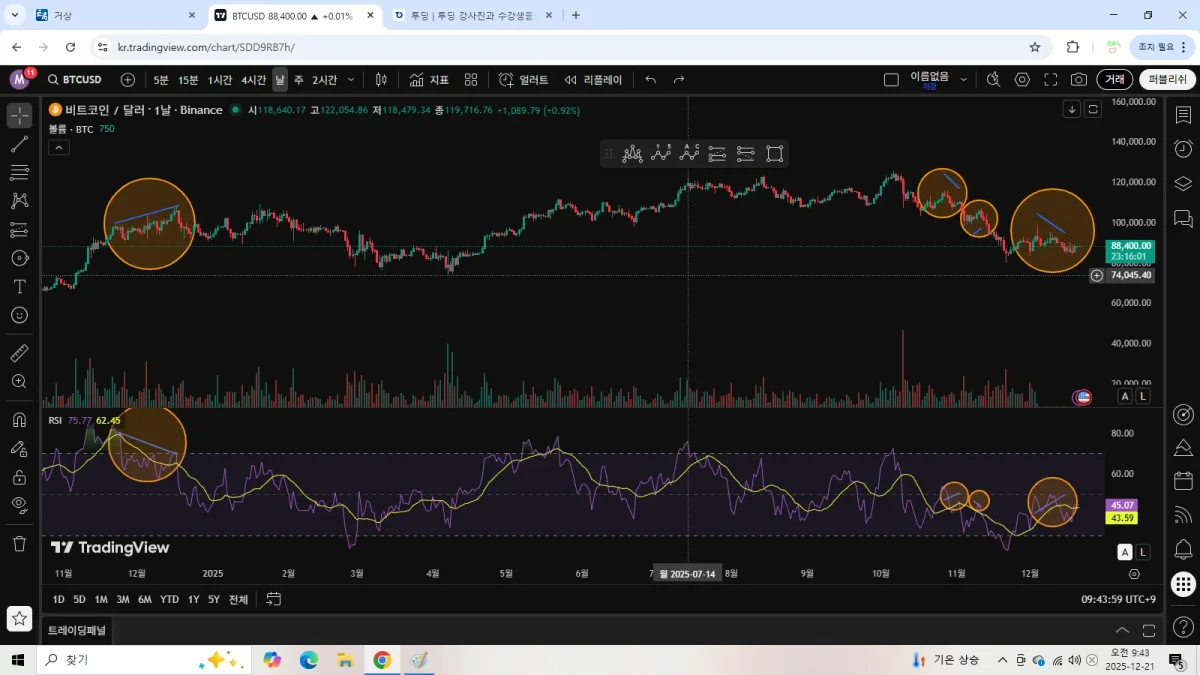Screen dimensions: 1200x675
Task: Toggle lock all drawing tools
Action: tap(19, 477)
